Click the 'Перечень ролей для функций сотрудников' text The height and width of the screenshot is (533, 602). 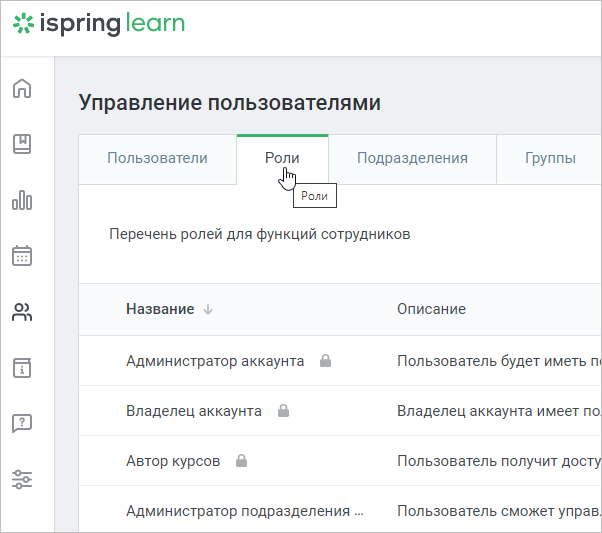coord(260,234)
